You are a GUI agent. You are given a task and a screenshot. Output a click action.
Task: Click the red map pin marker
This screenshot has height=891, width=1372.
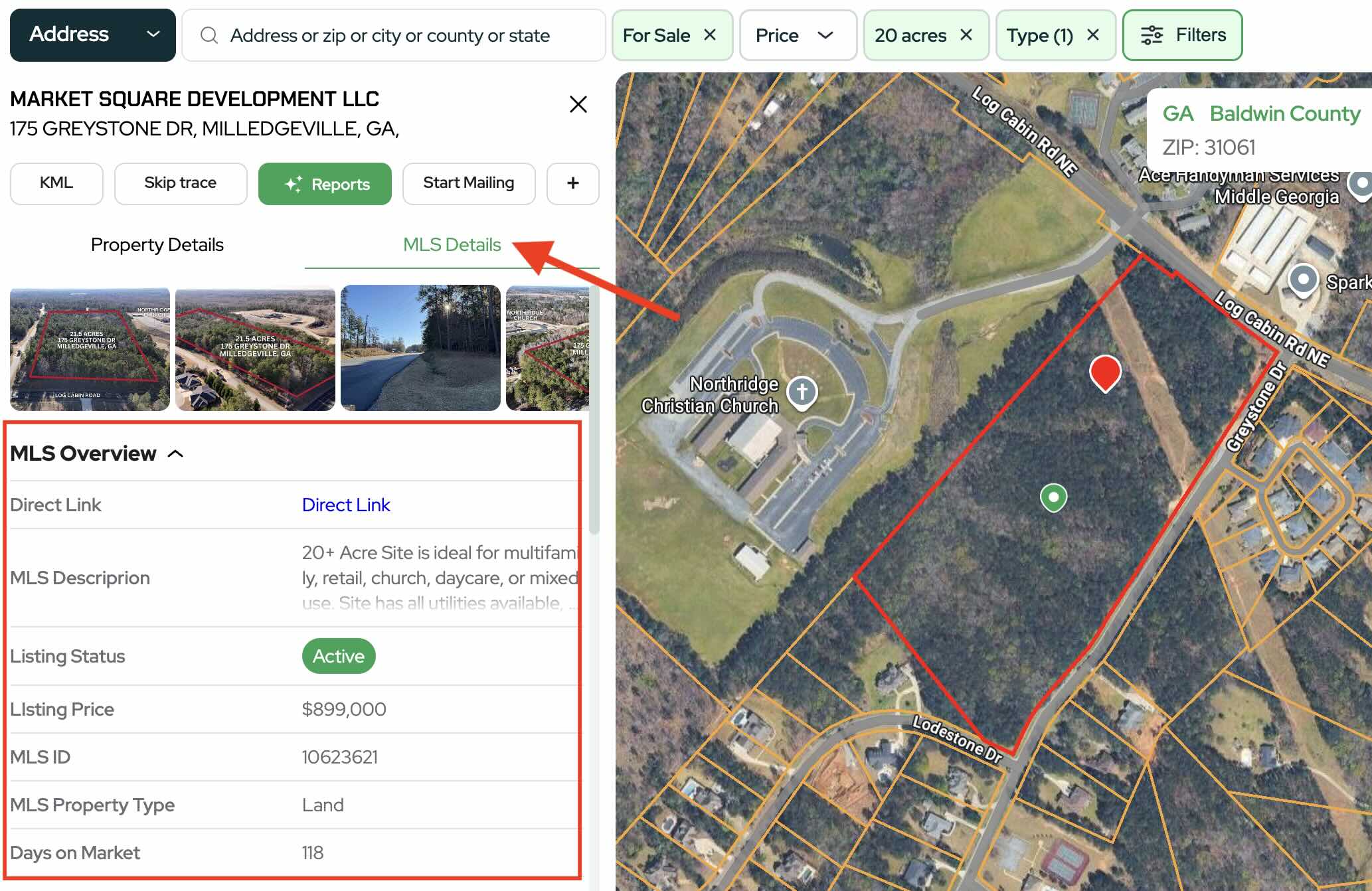coord(1105,373)
